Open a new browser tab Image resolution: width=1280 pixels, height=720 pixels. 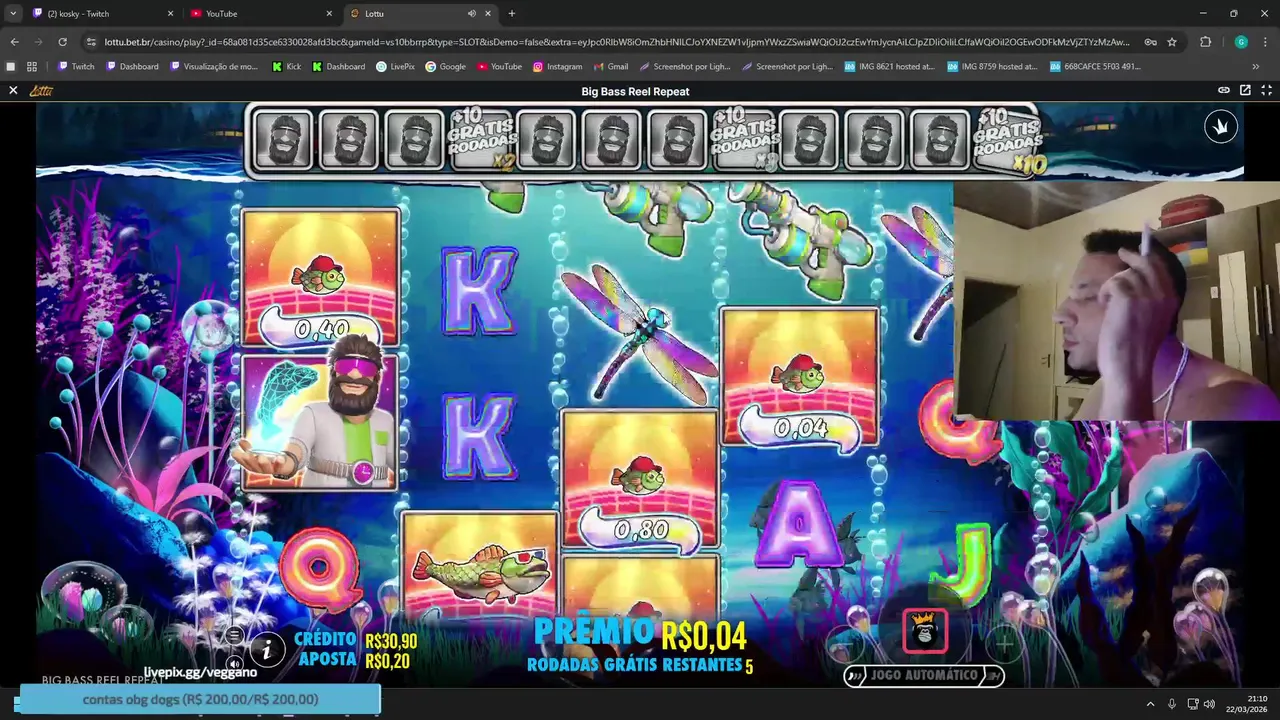(x=512, y=13)
